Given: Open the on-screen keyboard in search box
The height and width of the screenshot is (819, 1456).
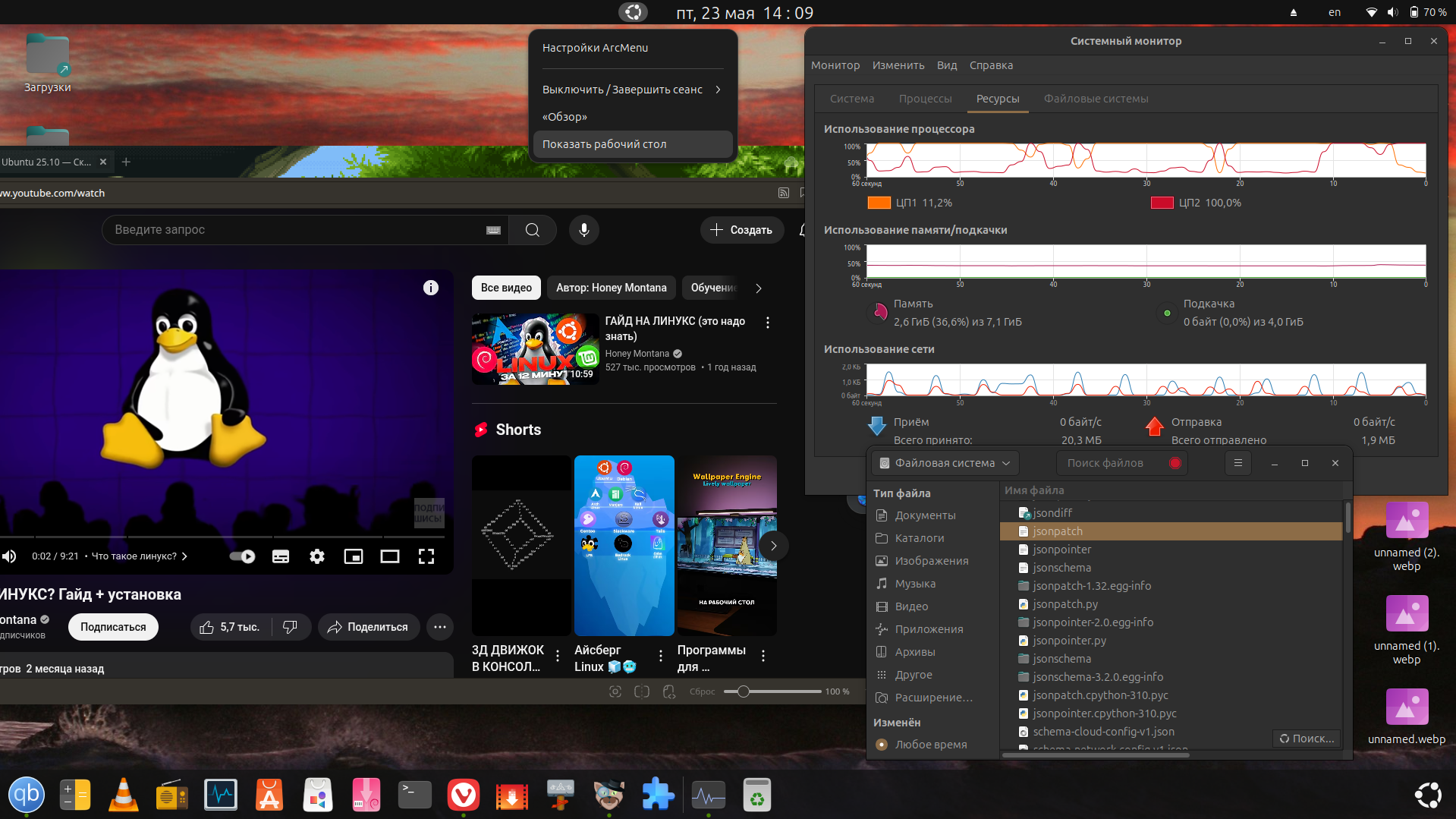Looking at the screenshot, I should click(493, 230).
